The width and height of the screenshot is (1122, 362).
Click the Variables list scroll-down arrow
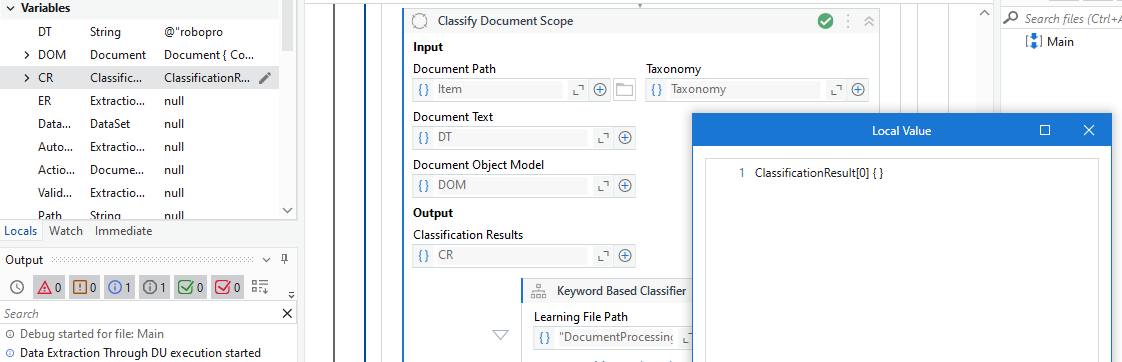point(288,210)
